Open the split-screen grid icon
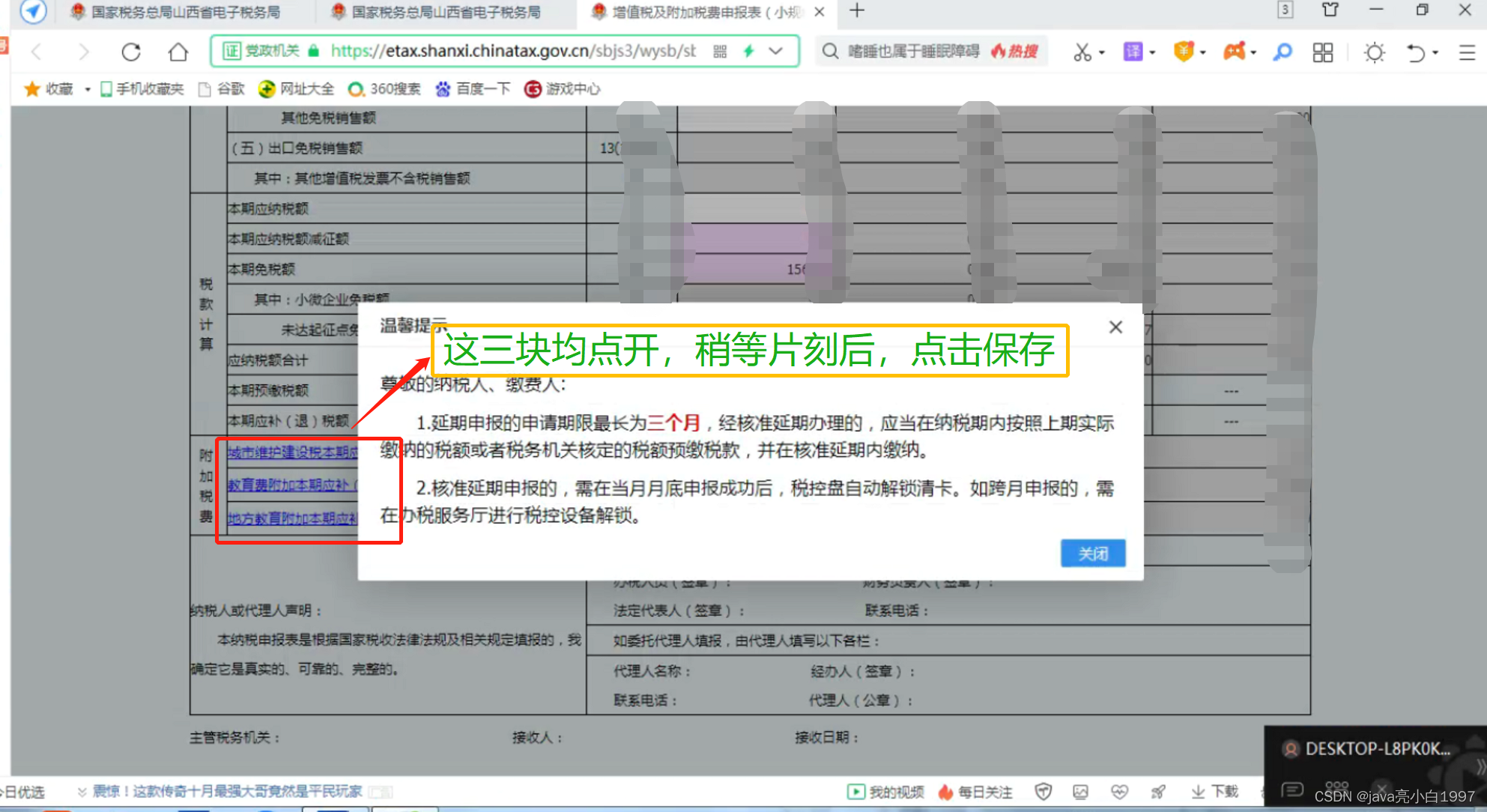The width and height of the screenshot is (1487, 812). click(1322, 52)
